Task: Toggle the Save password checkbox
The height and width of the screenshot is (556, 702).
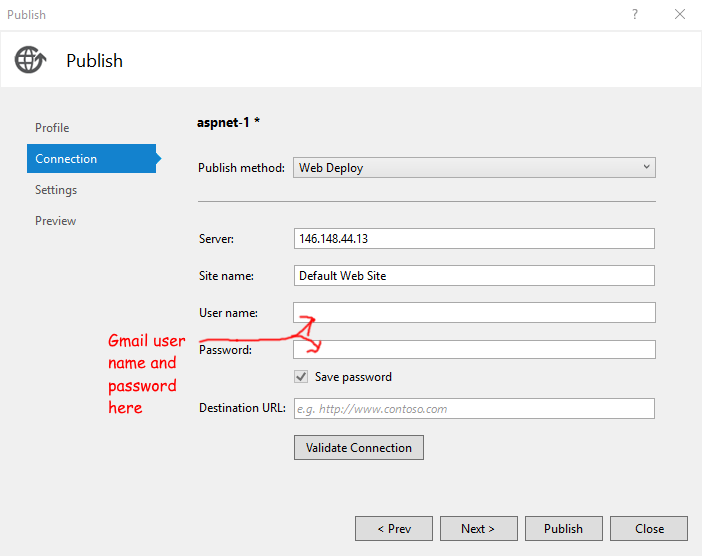Action: click(301, 377)
